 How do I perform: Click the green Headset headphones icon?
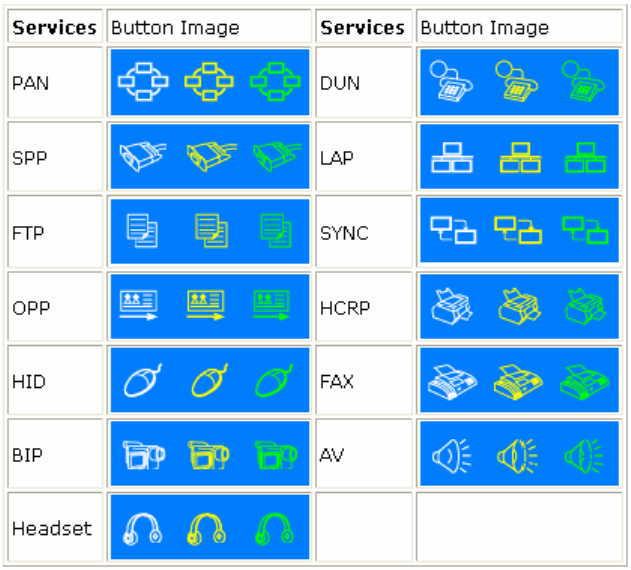[272, 528]
